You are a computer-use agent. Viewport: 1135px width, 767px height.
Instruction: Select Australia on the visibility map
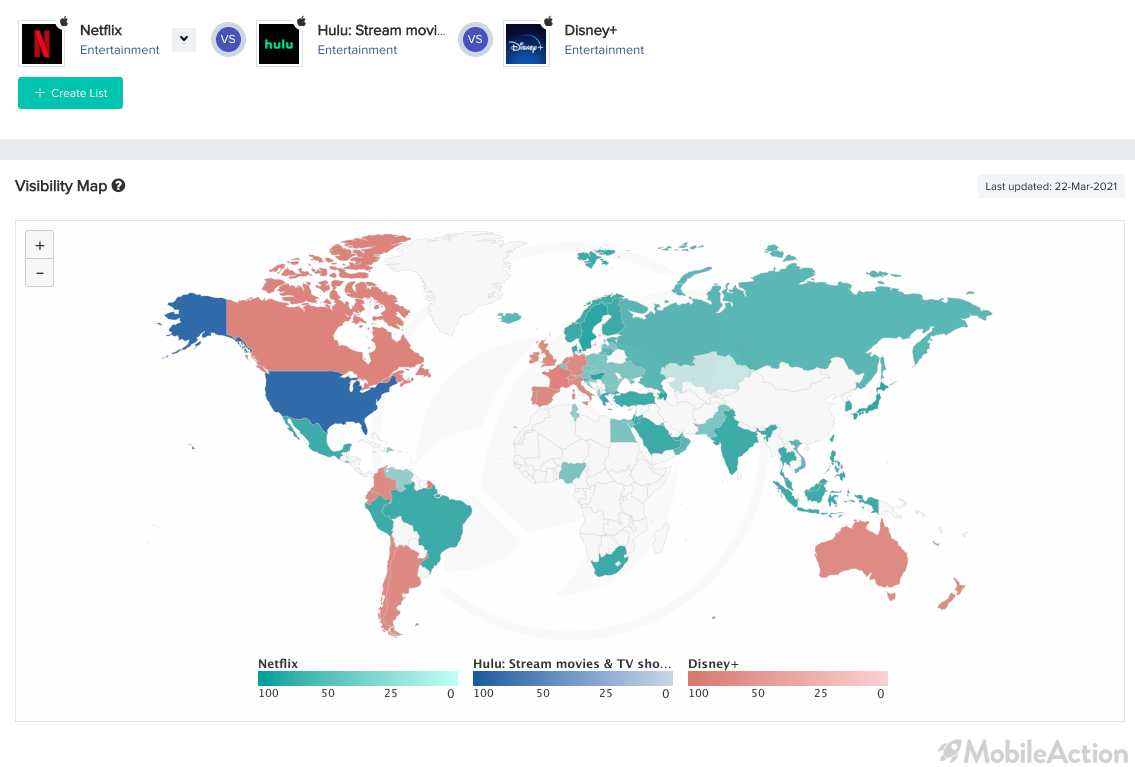(x=861, y=554)
